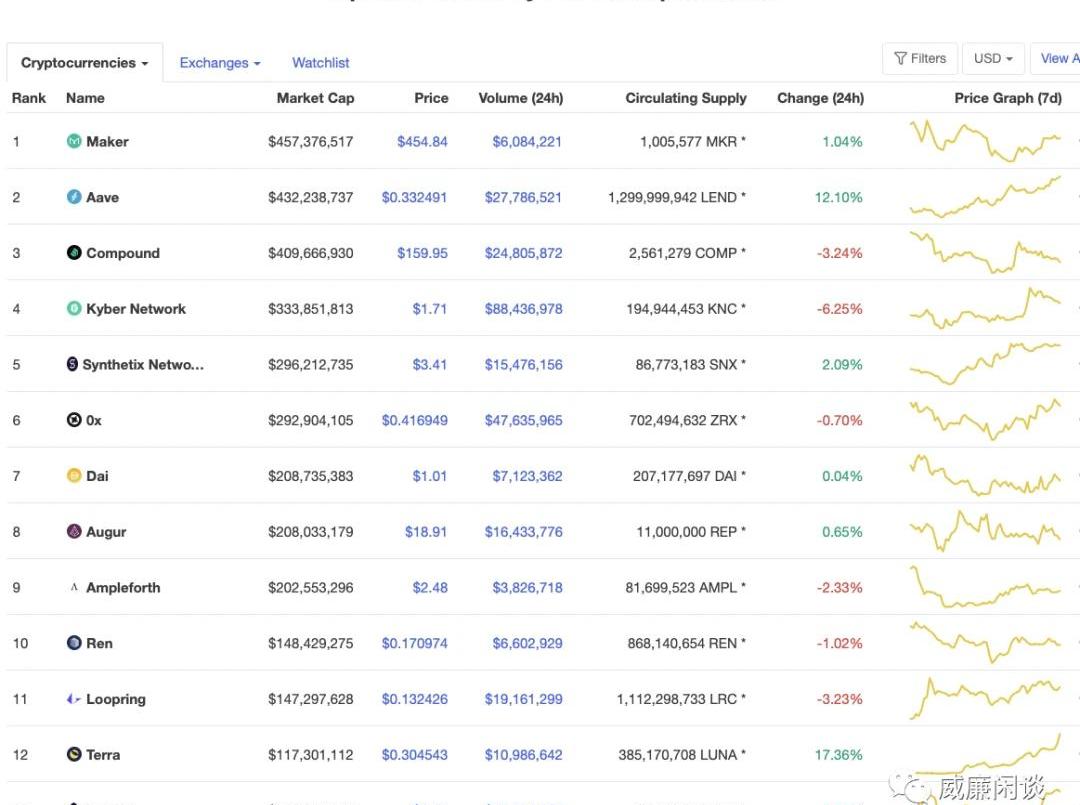The width and height of the screenshot is (1080, 805).
Task: Click the Kyber Network 7d price graph
Action: [986, 309]
